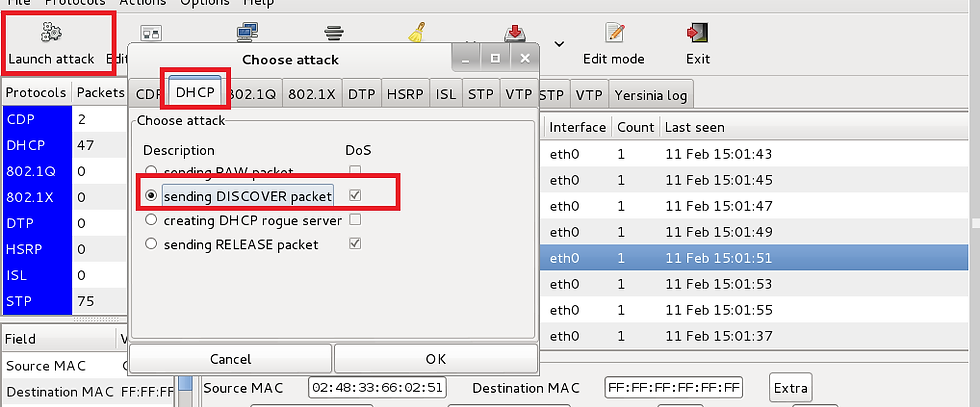This screenshot has height=407, width=980.
Task: Select DTP in the Protocols list
Action: point(36,223)
